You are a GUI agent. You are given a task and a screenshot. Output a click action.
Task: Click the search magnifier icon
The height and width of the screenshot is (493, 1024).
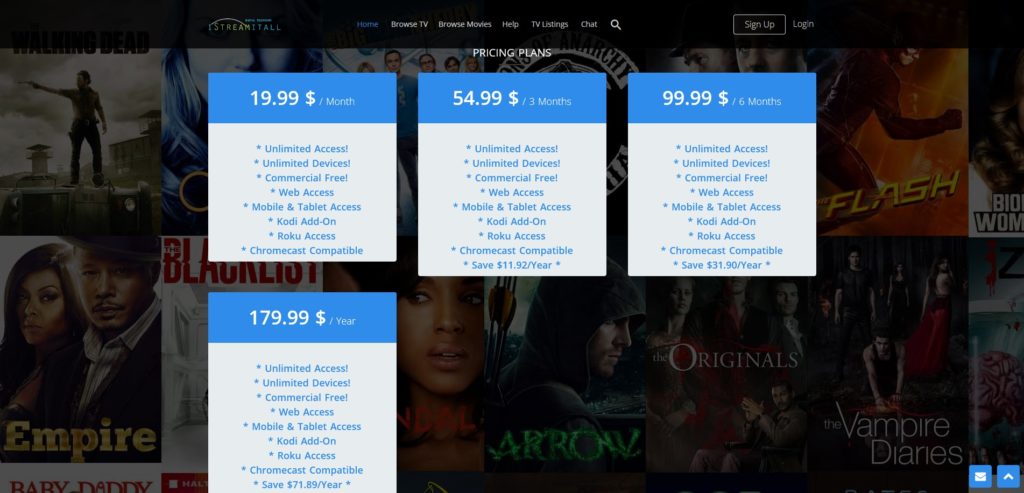(x=615, y=24)
